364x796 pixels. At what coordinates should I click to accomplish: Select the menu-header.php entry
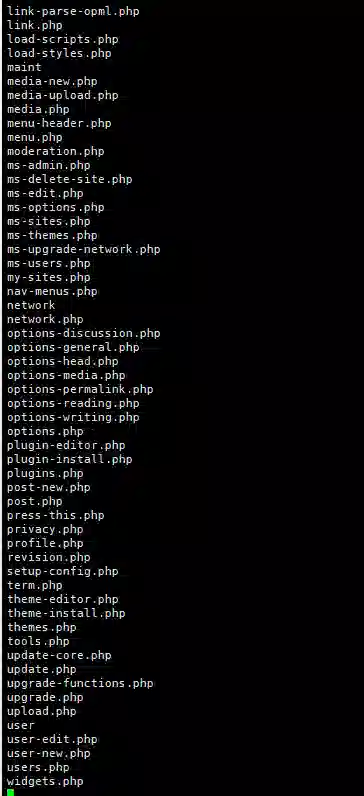pyautogui.click(x=59, y=123)
